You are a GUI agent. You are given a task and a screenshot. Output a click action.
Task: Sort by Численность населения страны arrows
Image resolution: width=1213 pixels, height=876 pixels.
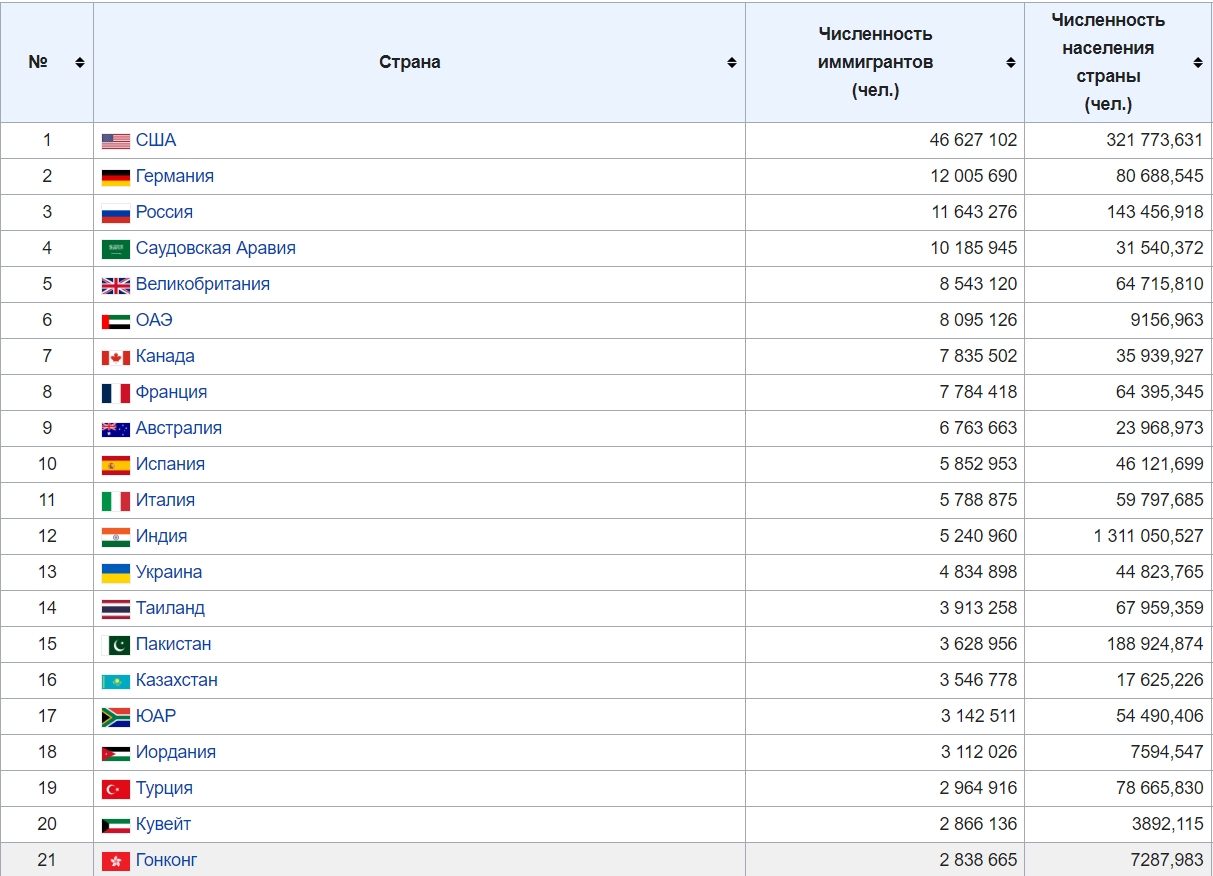click(x=1198, y=62)
